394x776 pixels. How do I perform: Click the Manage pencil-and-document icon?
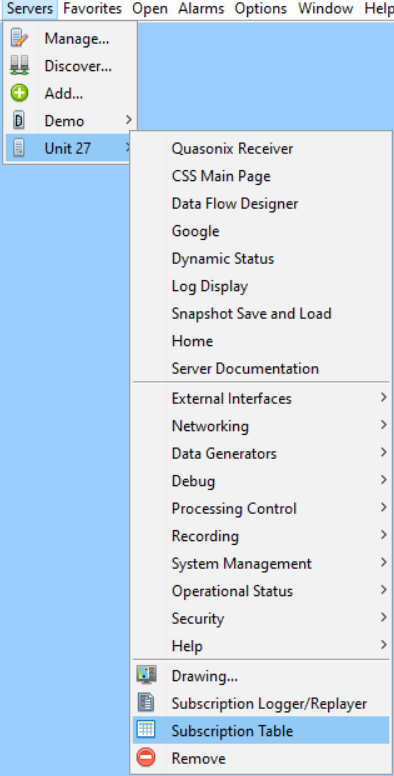coord(19,38)
